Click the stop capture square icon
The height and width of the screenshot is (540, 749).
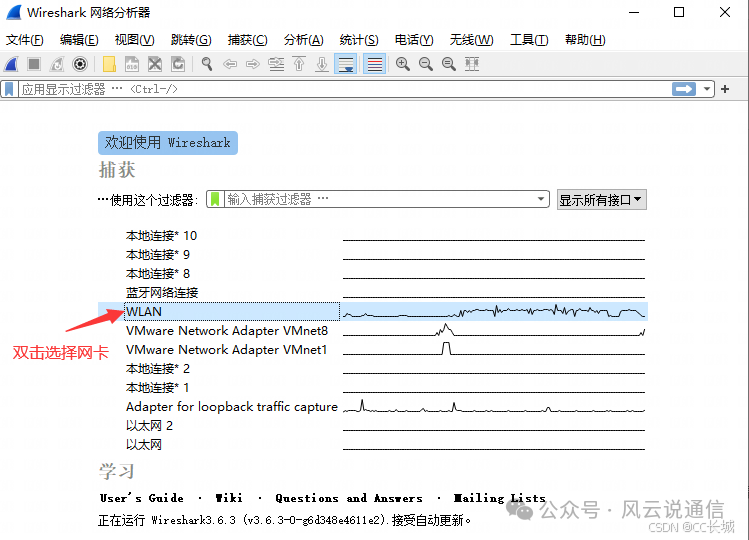[x=34, y=64]
